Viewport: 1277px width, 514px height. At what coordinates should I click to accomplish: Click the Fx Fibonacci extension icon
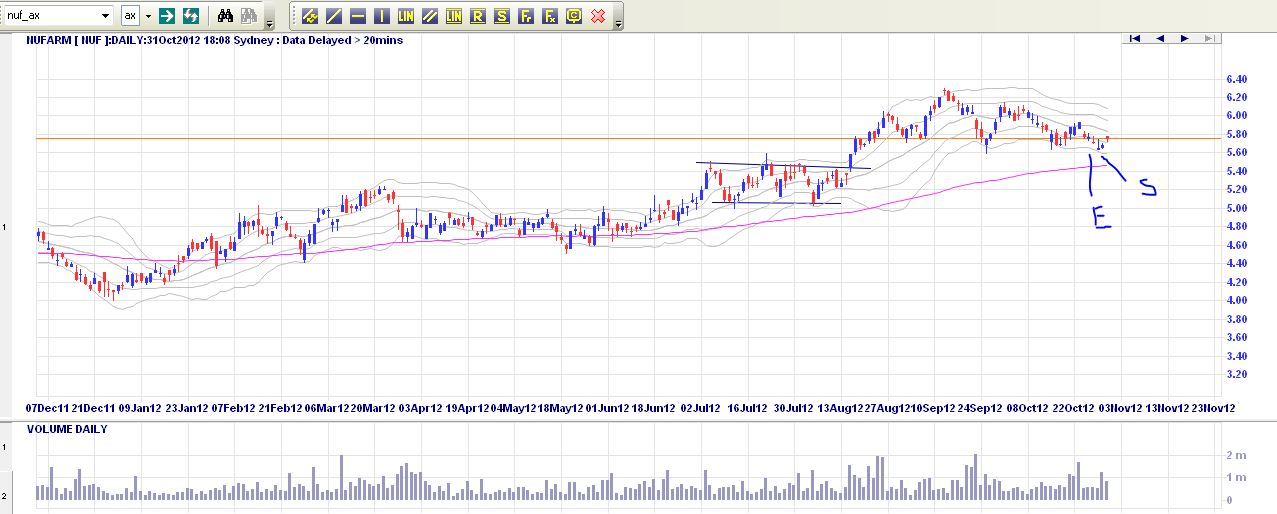550,16
